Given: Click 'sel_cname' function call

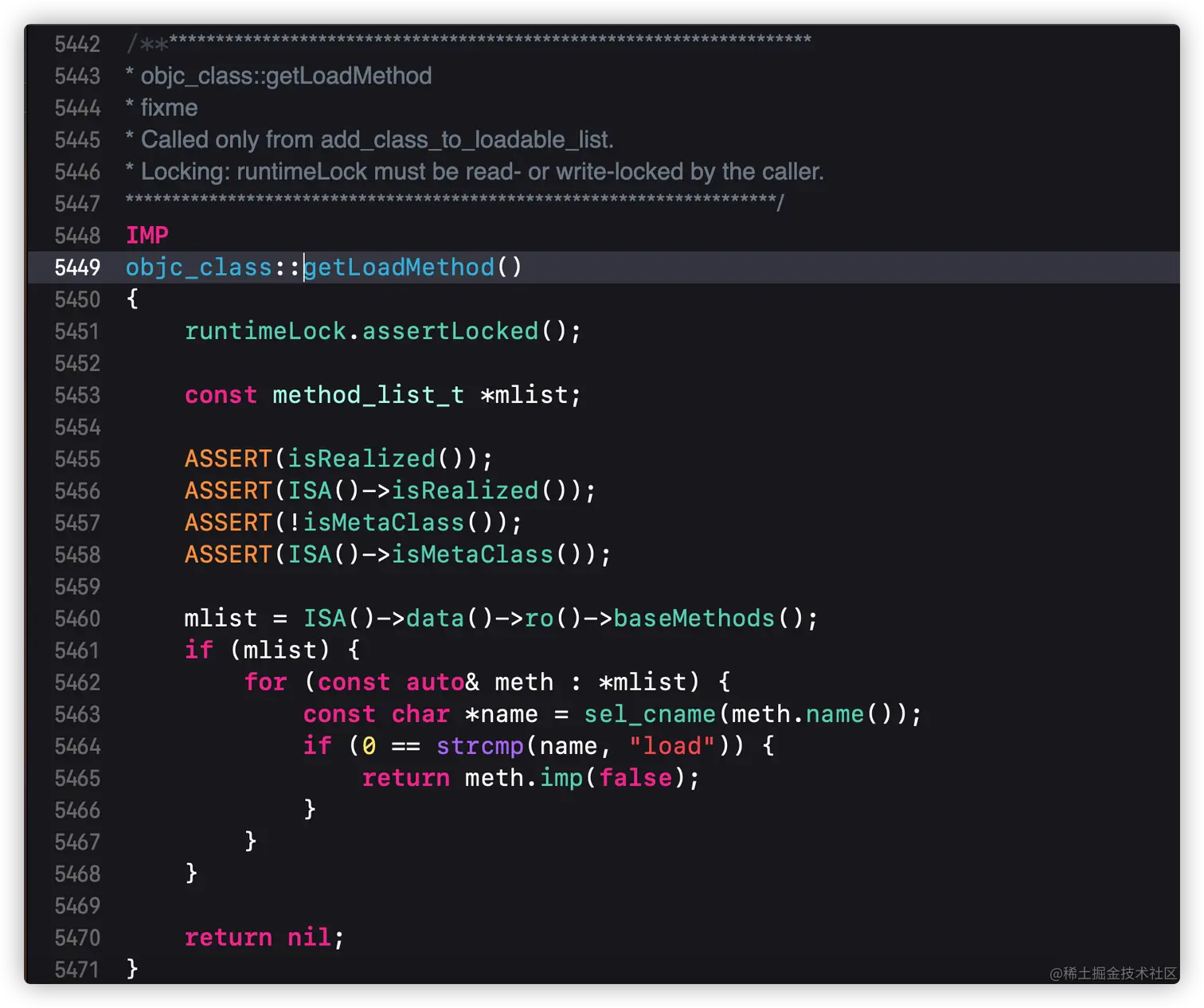Looking at the screenshot, I should point(650,714).
